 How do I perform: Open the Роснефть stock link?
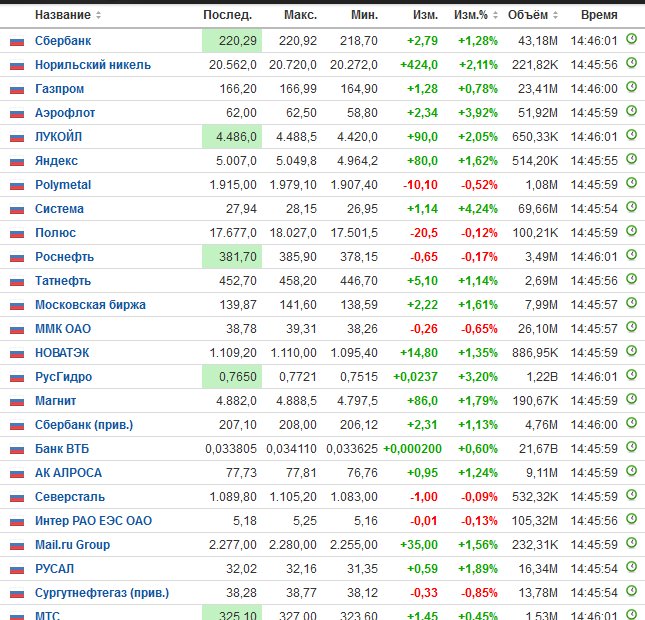65,257
